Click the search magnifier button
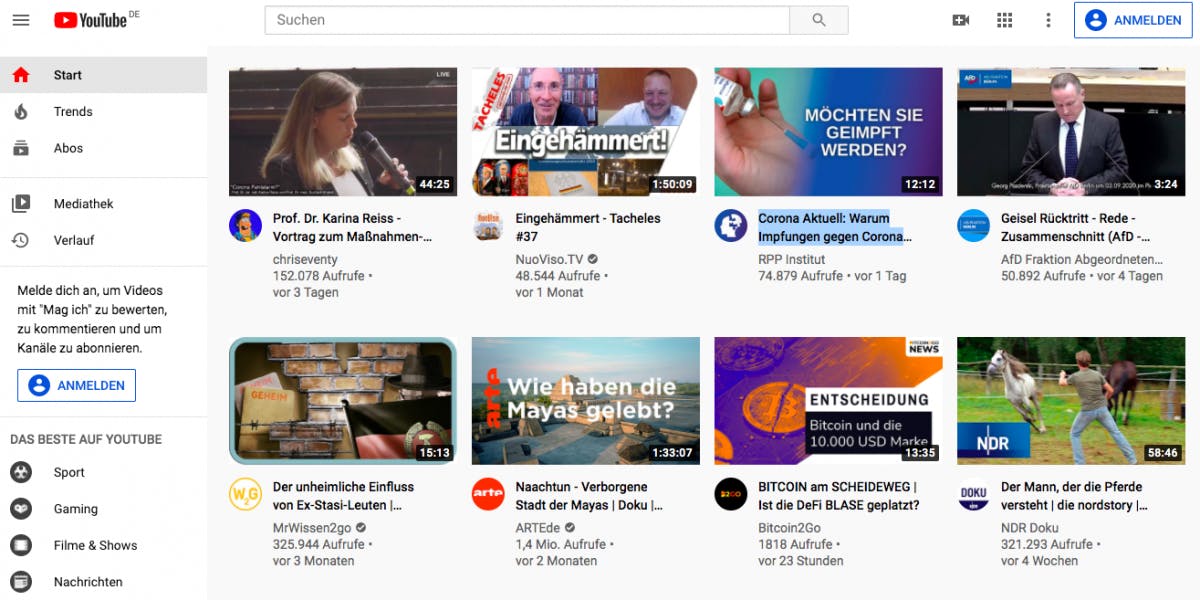The image size is (1200, 600). pyautogui.click(x=819, y=20)
